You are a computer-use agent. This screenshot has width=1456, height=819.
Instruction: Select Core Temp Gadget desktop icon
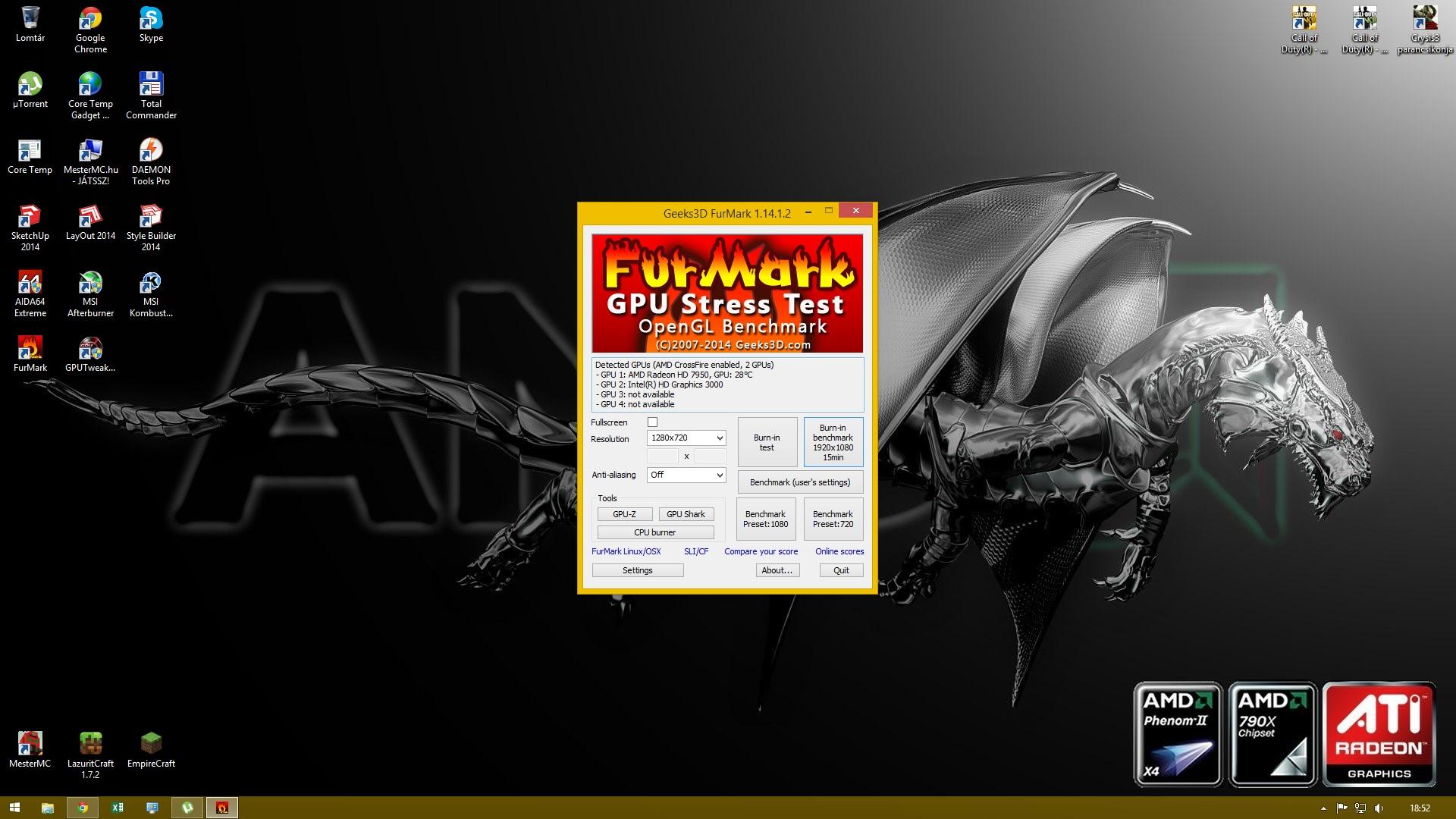point(90,96)
